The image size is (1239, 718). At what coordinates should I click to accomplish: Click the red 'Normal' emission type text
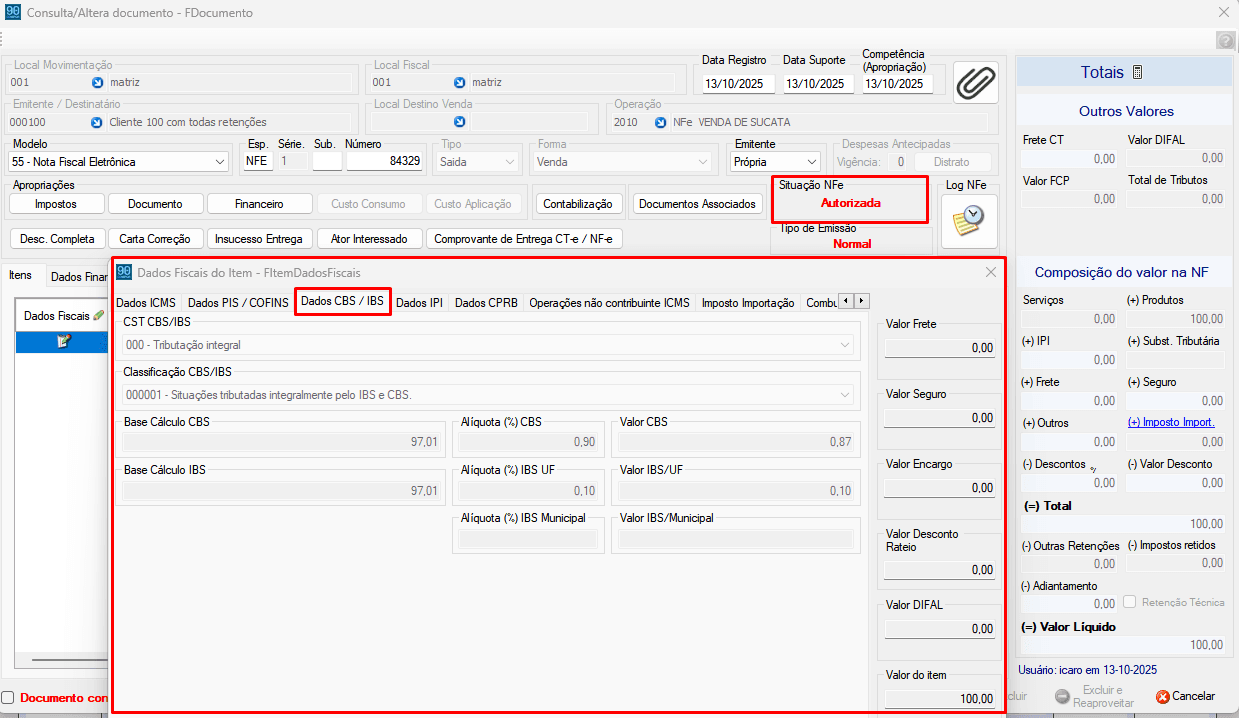point(852,244)
